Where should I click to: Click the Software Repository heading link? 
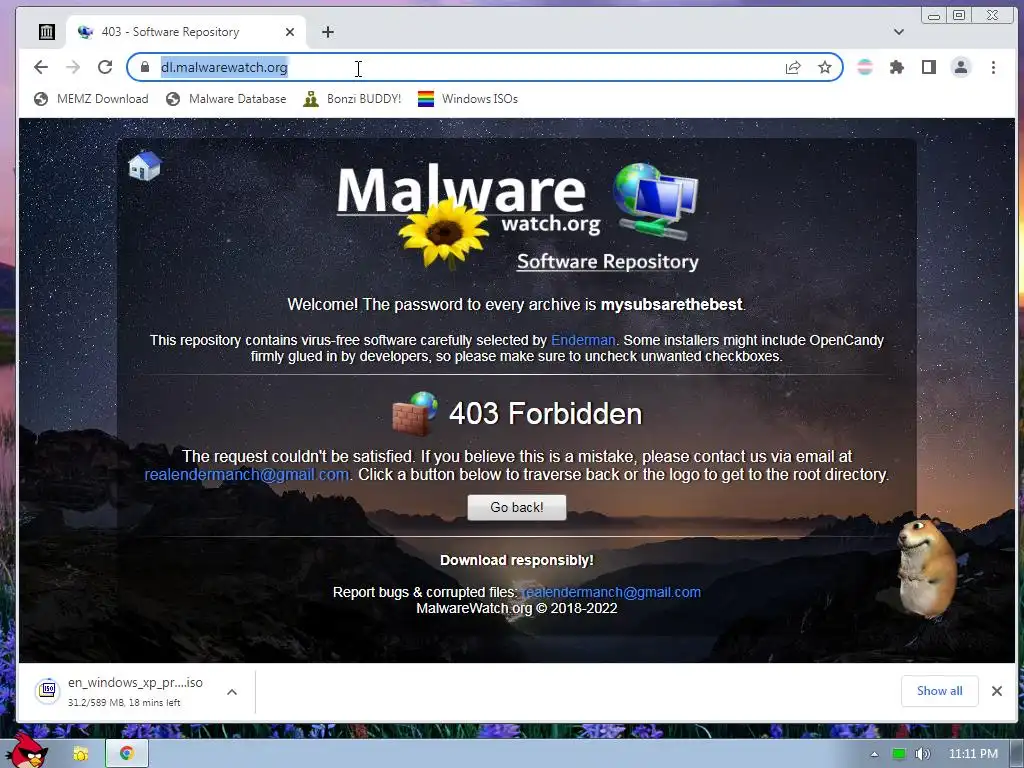pos(607,262)
